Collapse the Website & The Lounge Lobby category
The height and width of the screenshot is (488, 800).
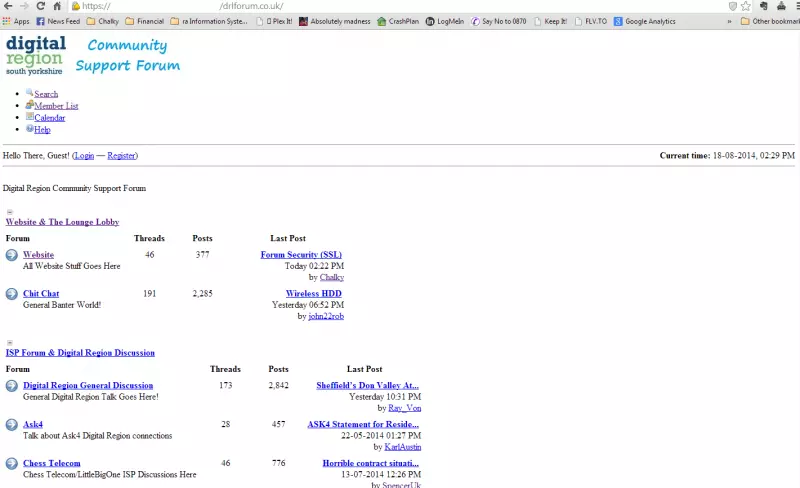pos(10,212)
